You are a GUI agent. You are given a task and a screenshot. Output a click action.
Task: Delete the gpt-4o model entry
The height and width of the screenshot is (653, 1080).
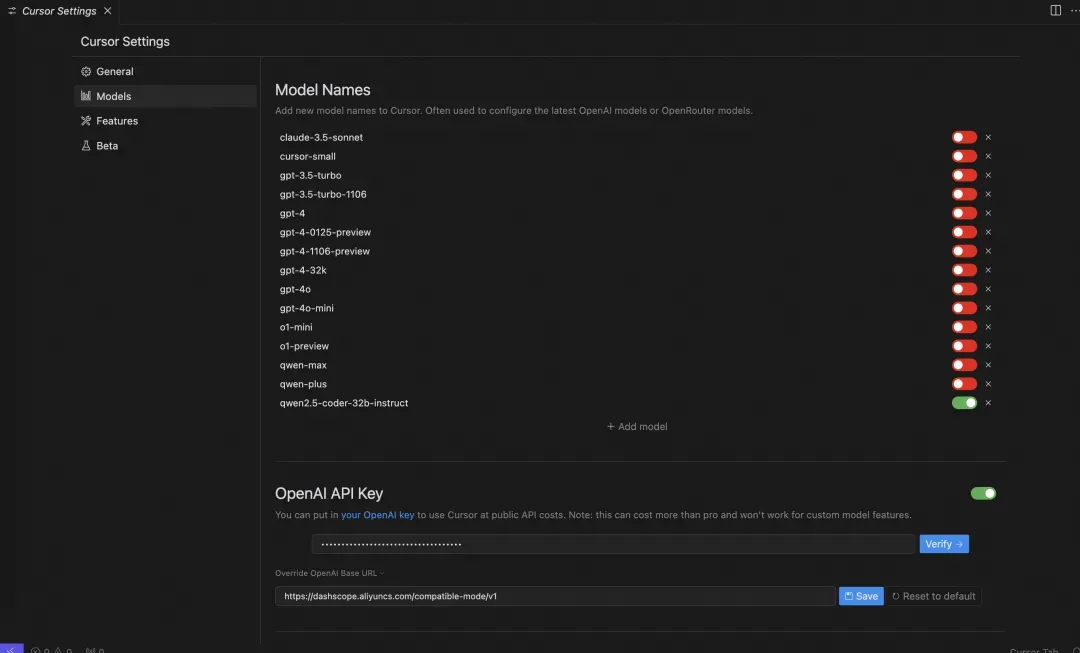click(988, 289)
